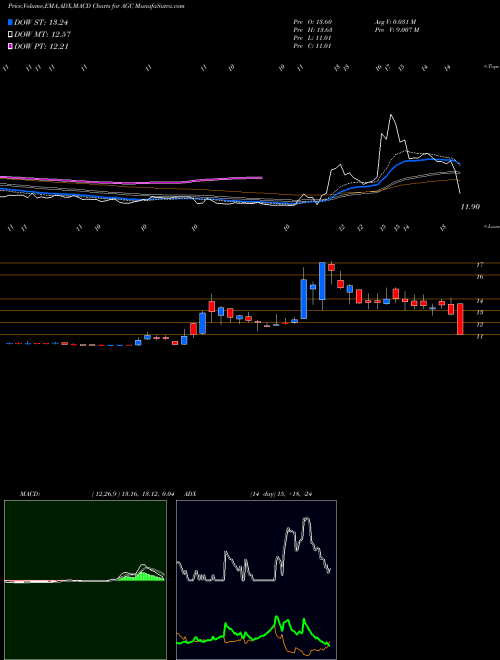500x660 pixels.
Task: Click the Pre V: 9.007 M value
Action: (x=396, y=30)
